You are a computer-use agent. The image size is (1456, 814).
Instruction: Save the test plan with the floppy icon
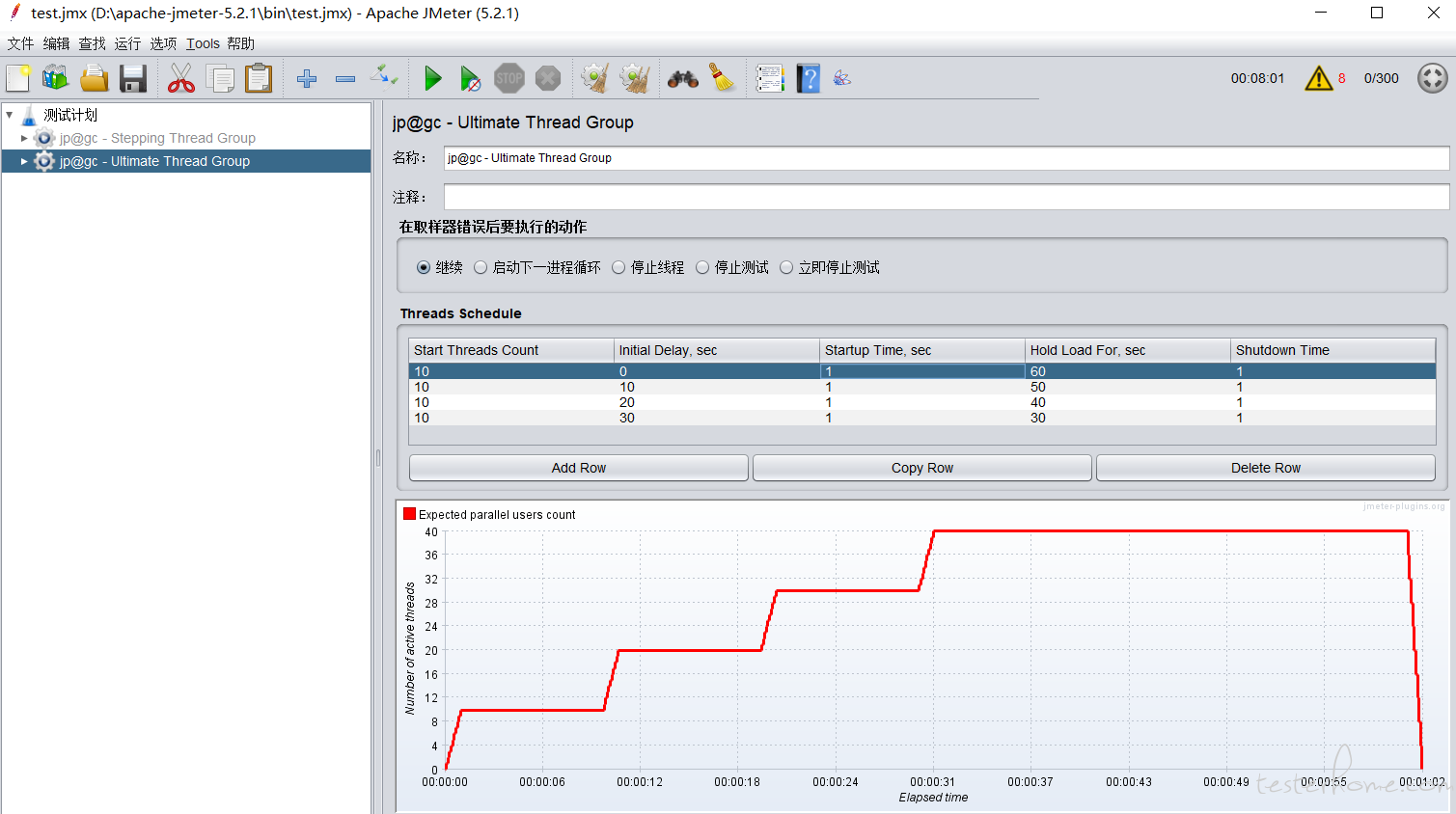pyautogui.click(x=133, y=78)
